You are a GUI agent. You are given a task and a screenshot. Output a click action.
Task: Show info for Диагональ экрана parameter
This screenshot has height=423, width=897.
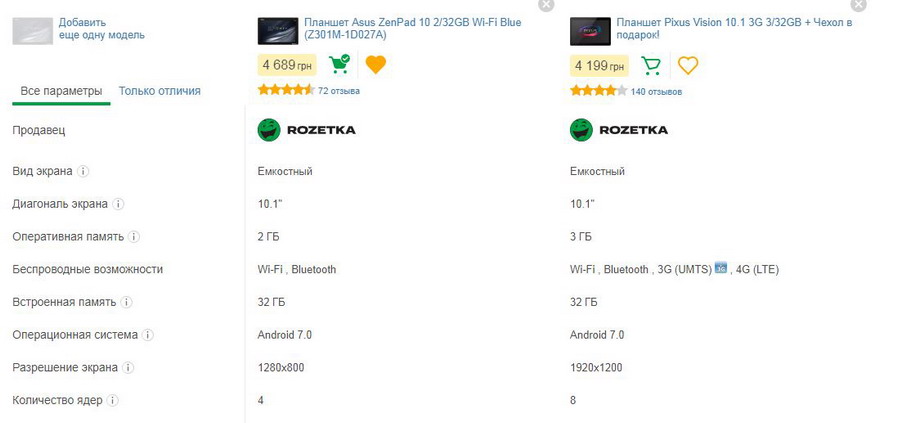click(x=118, y=204)
